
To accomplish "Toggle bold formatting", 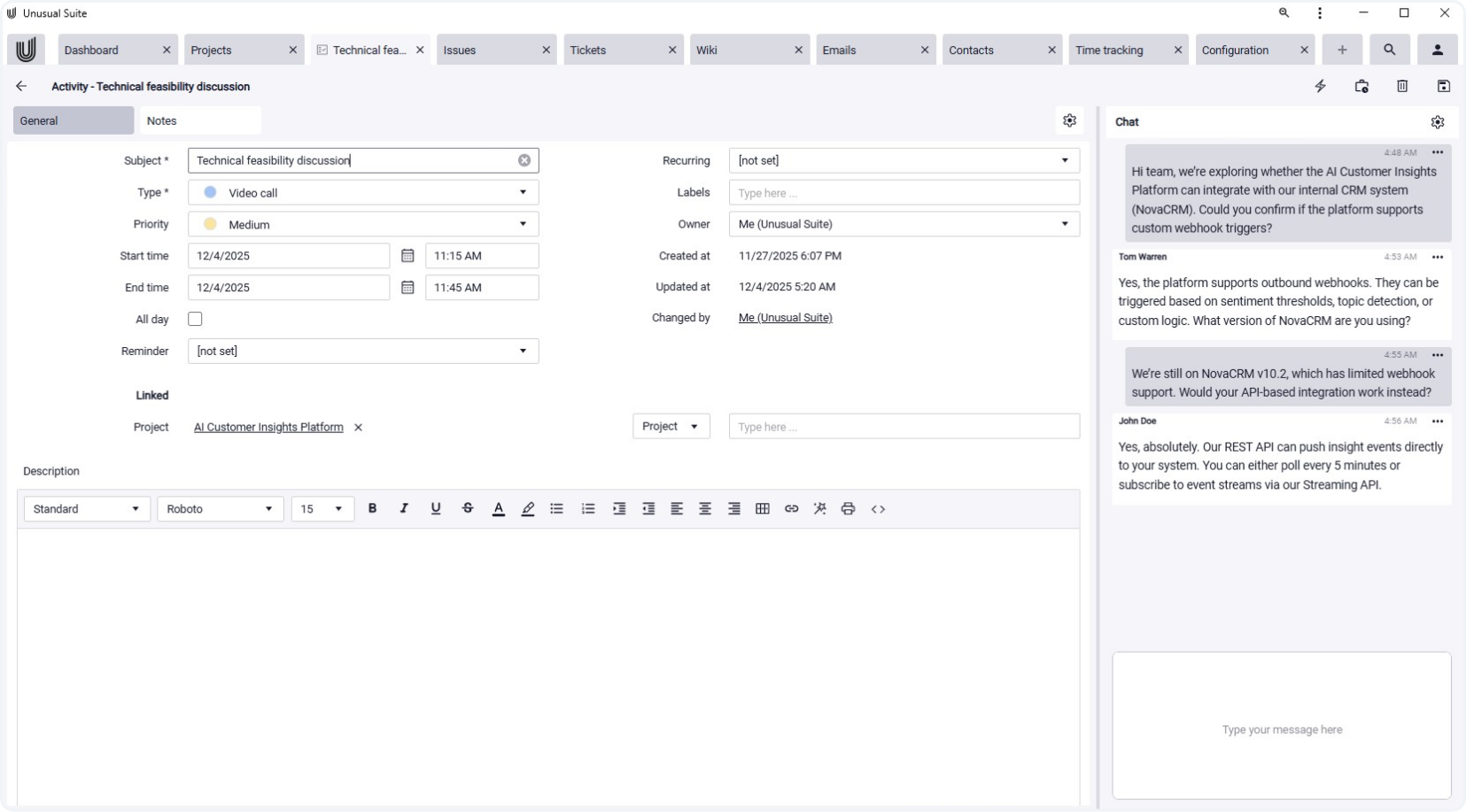I will coord(372,508).
